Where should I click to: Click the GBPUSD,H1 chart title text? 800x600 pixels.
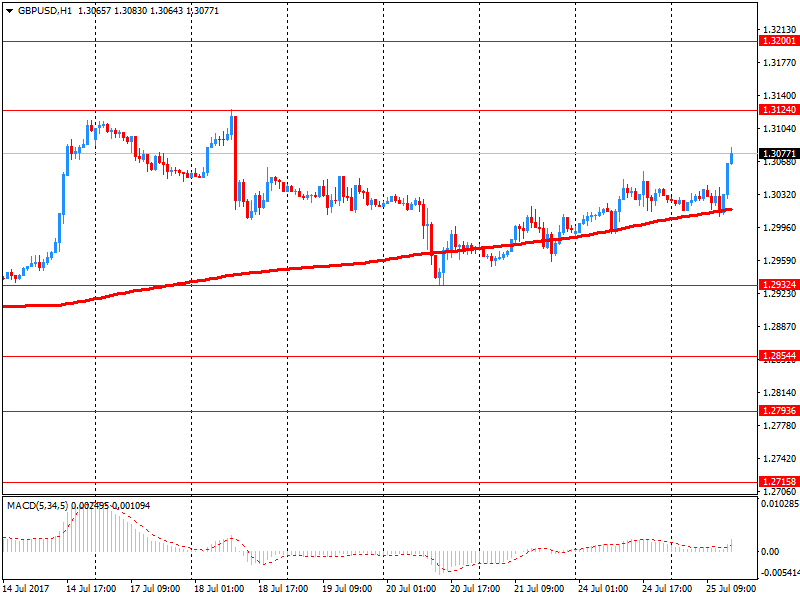coord(45,11)
